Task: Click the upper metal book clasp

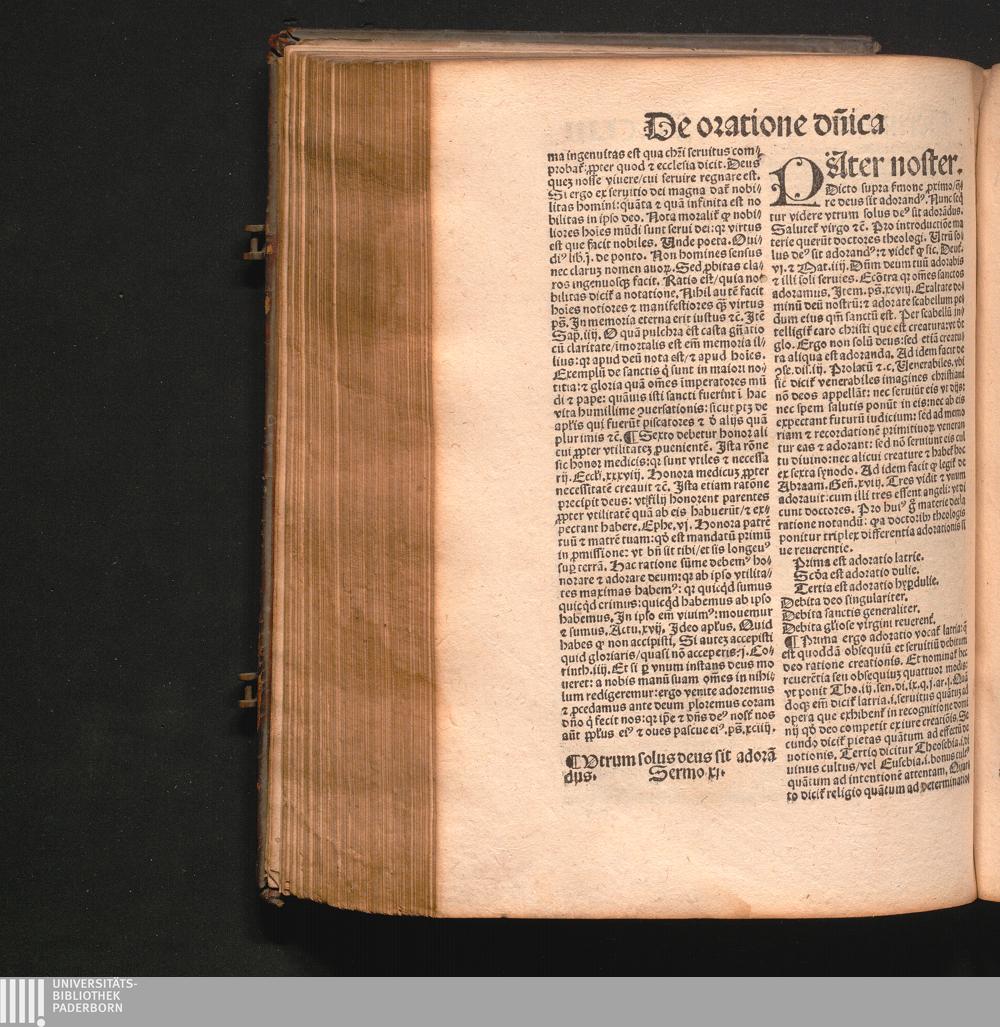Action: pos(255,242)
